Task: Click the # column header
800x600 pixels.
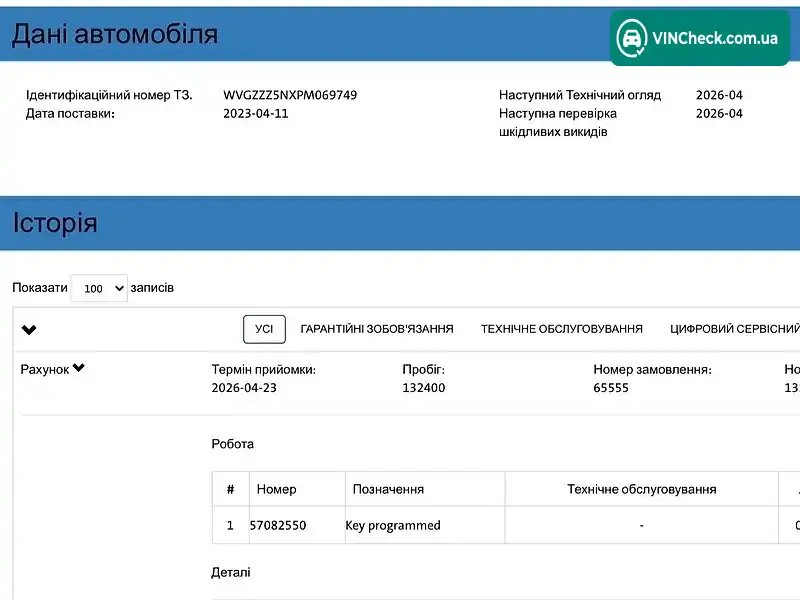Action: point(231,489)
